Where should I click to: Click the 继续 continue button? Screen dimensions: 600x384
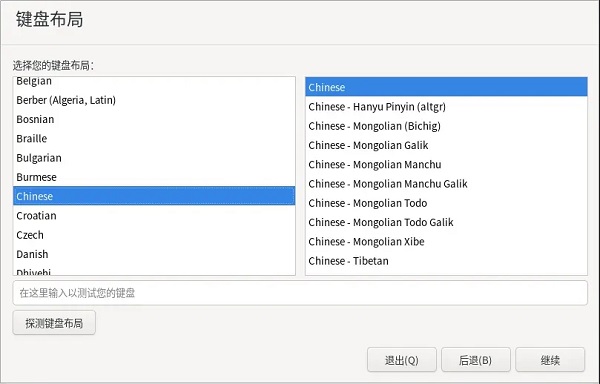tap(550, 360)
